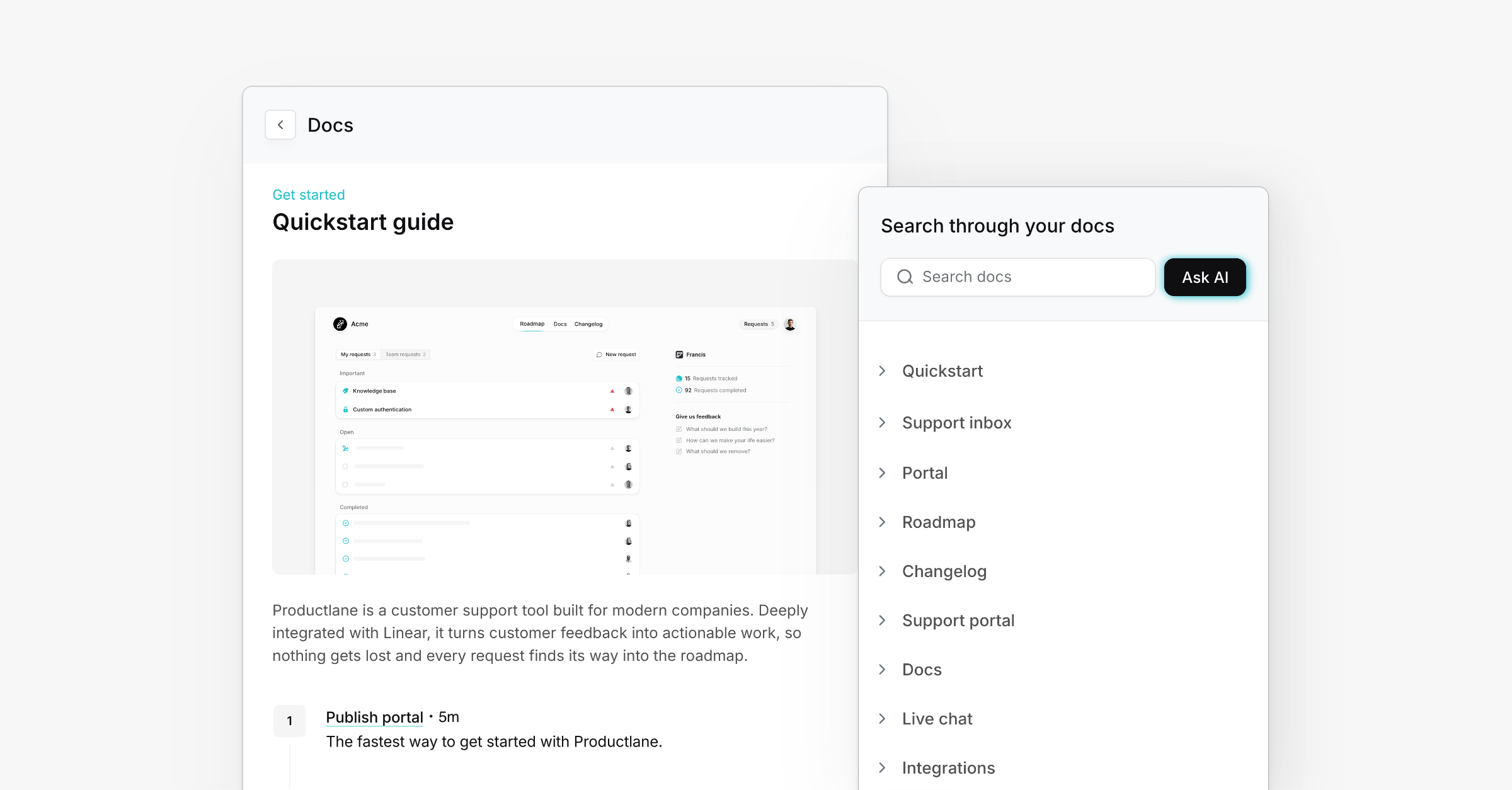Click the user avatar beside Requests
Screen dimensions: 1512x790
[790, 324]
